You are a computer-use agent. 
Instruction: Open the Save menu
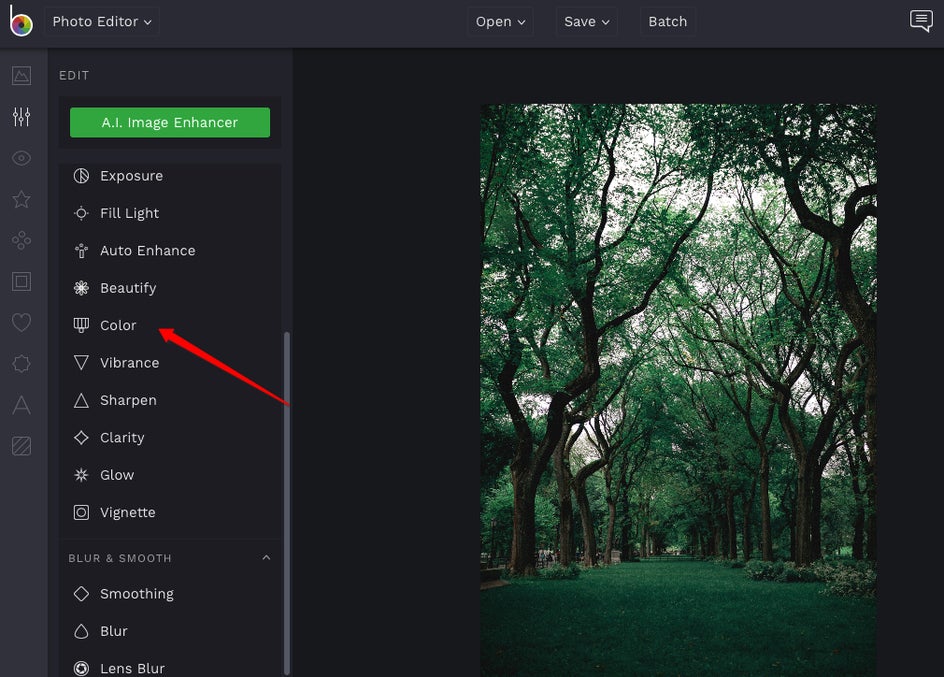pyautogui.click(x=586, y=22)
